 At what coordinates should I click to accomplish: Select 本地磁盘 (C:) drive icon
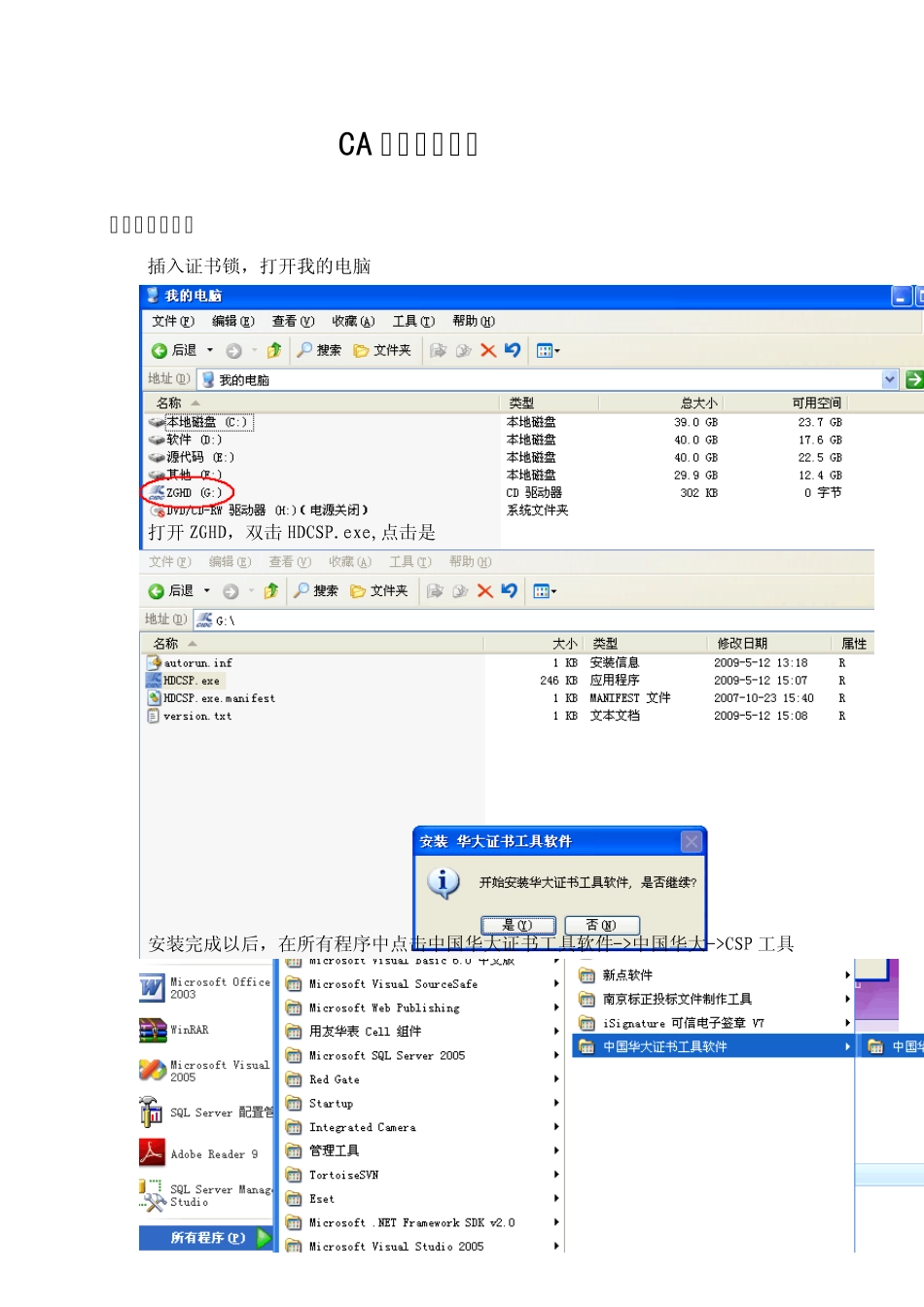point(157,422)
